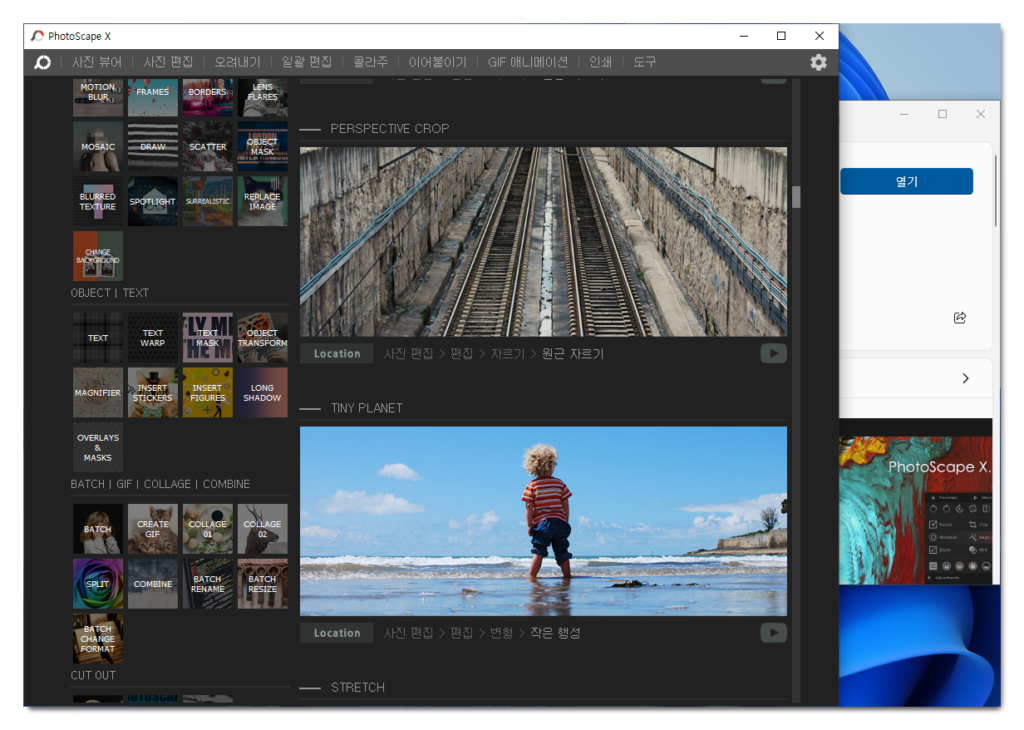Switch to the 사진 뷰어 tab
This screenshot has height=730, width=1024.
click(97, 62)
